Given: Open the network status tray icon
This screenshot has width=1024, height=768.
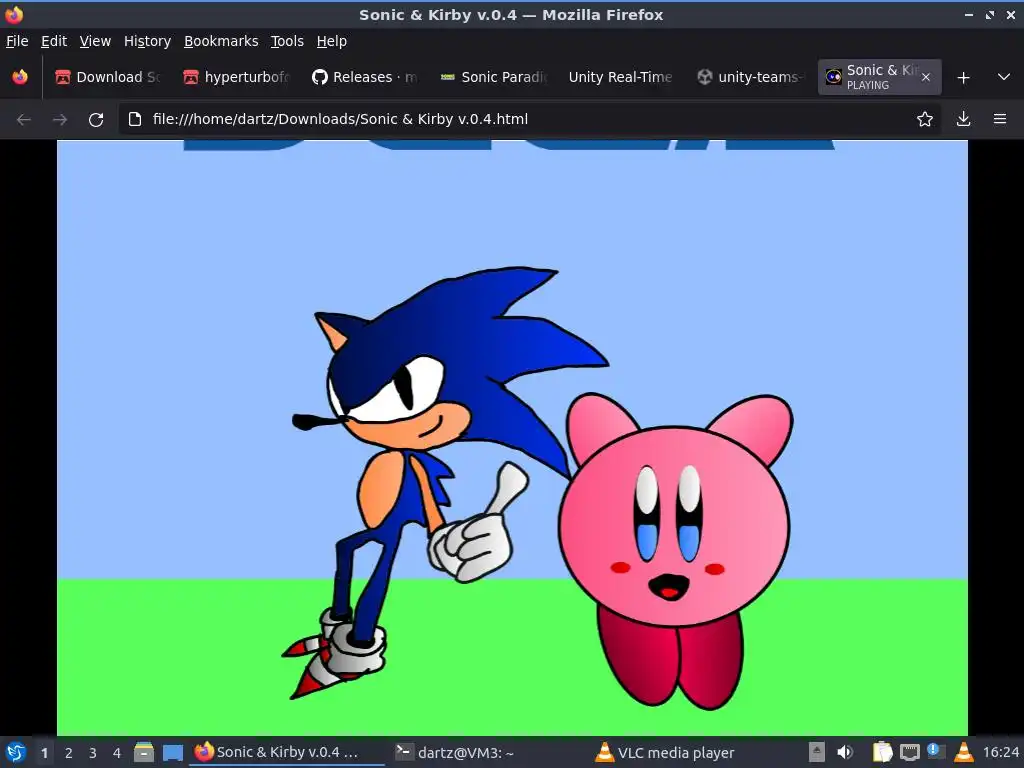Looking at the screenshot, I should point(909,752).
